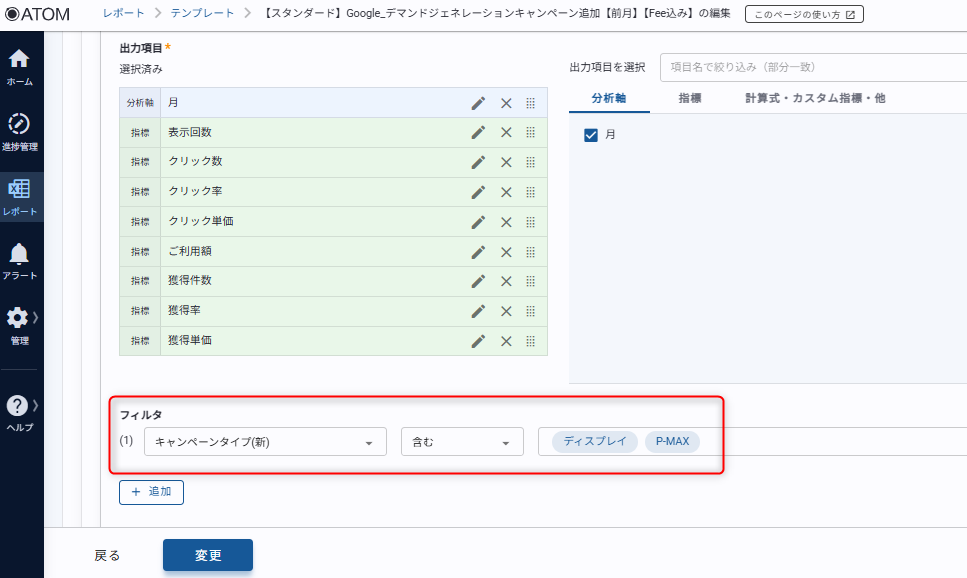Edit the ご利用額 row with pencil icon
967x578 pixels.
point(478,252)
